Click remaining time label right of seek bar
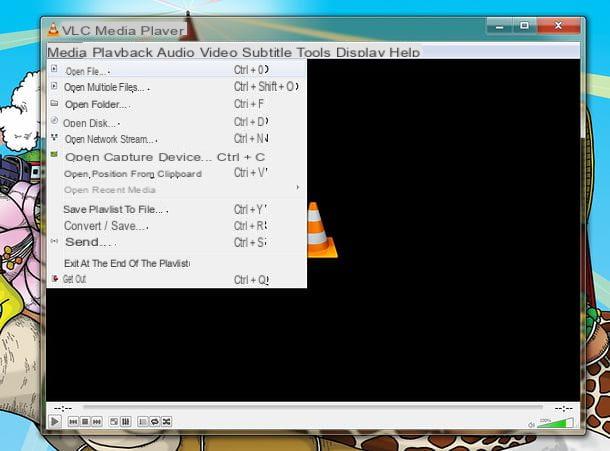 564,408
